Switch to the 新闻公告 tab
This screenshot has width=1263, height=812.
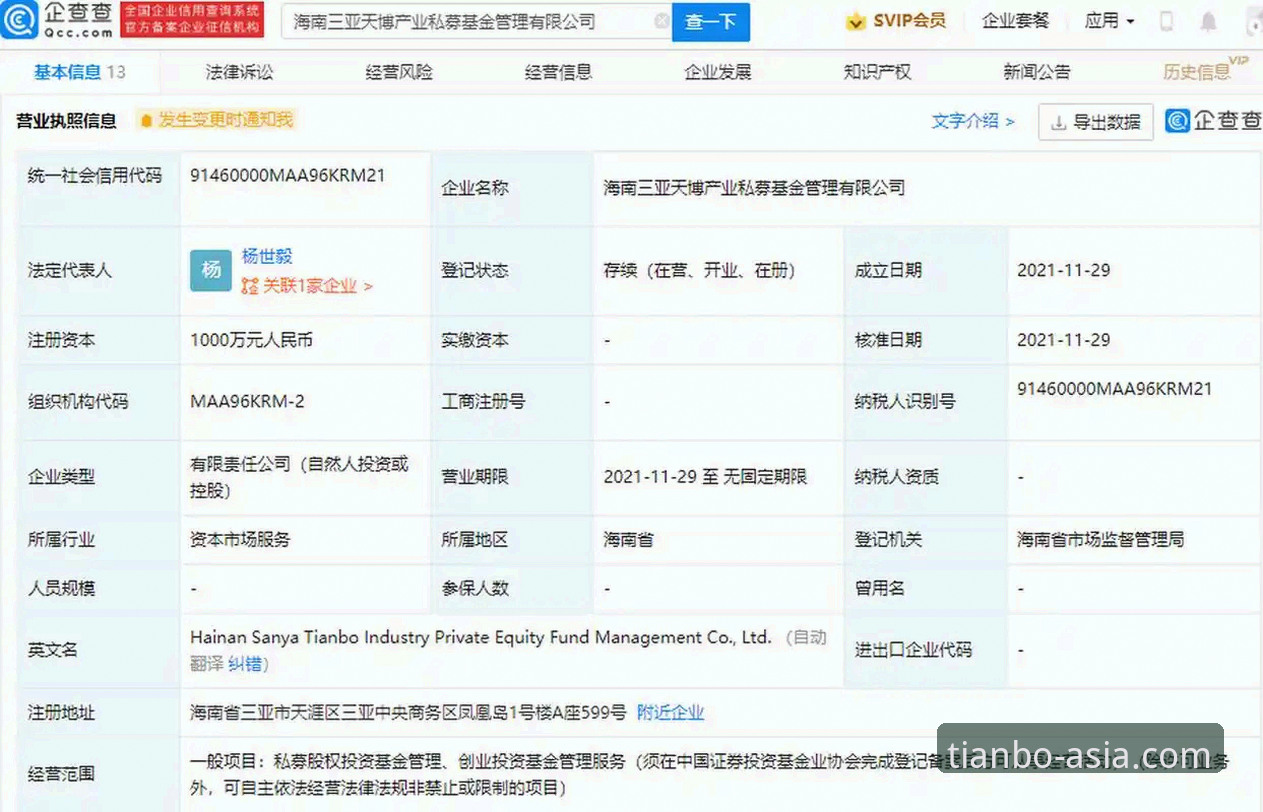click(x=1037, y=72)
